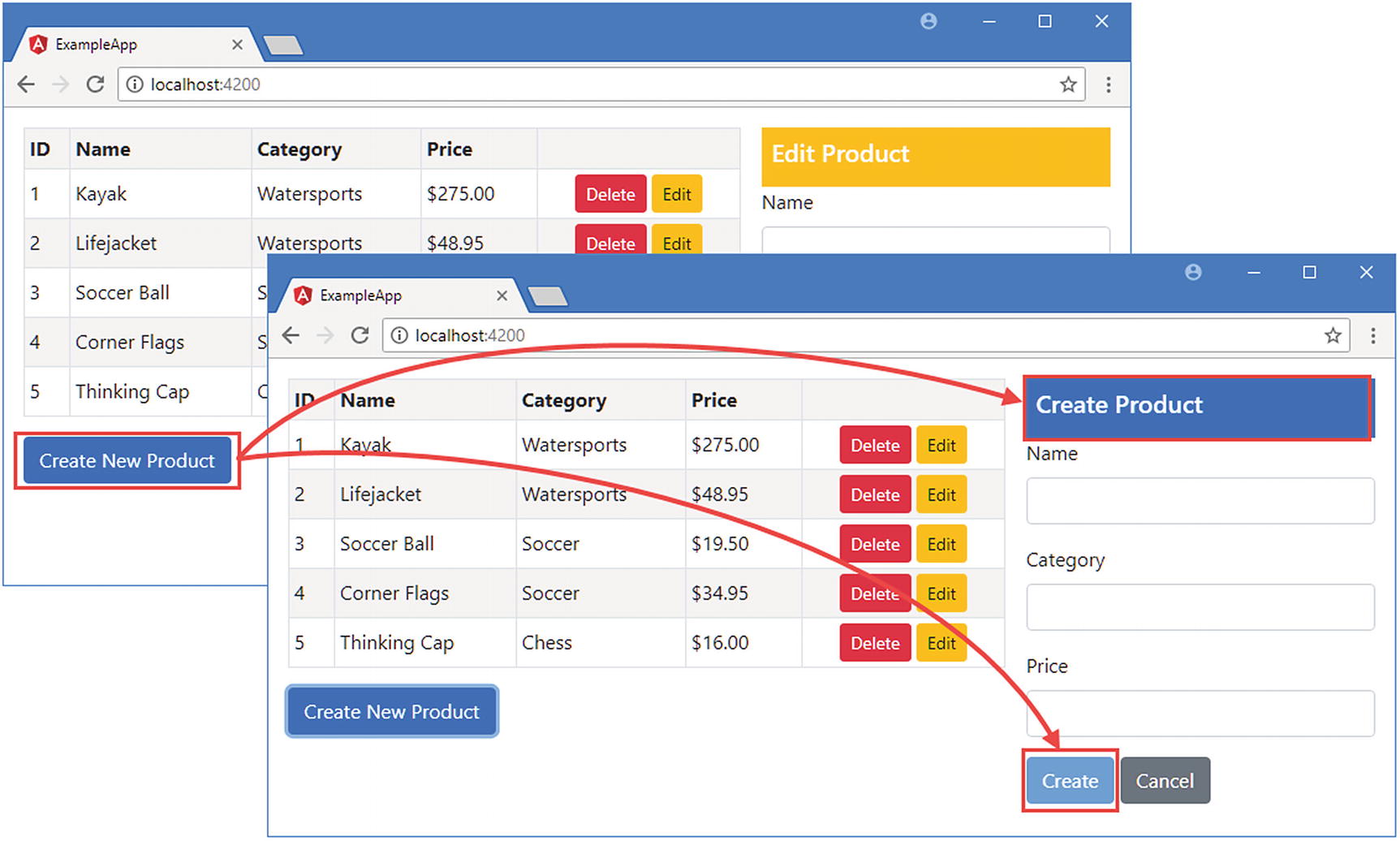Click the address bar in the rear window
Viewport: 1400px width, 841px height.
pyautogui.click(x=601, y=84)
